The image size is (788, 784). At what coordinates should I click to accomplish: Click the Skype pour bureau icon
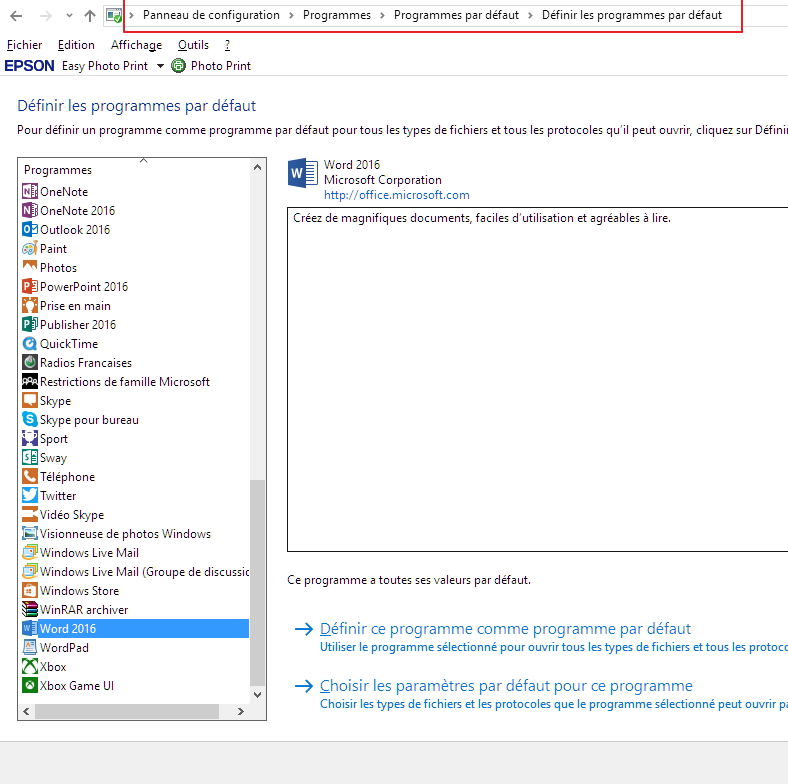coord(30,419)
